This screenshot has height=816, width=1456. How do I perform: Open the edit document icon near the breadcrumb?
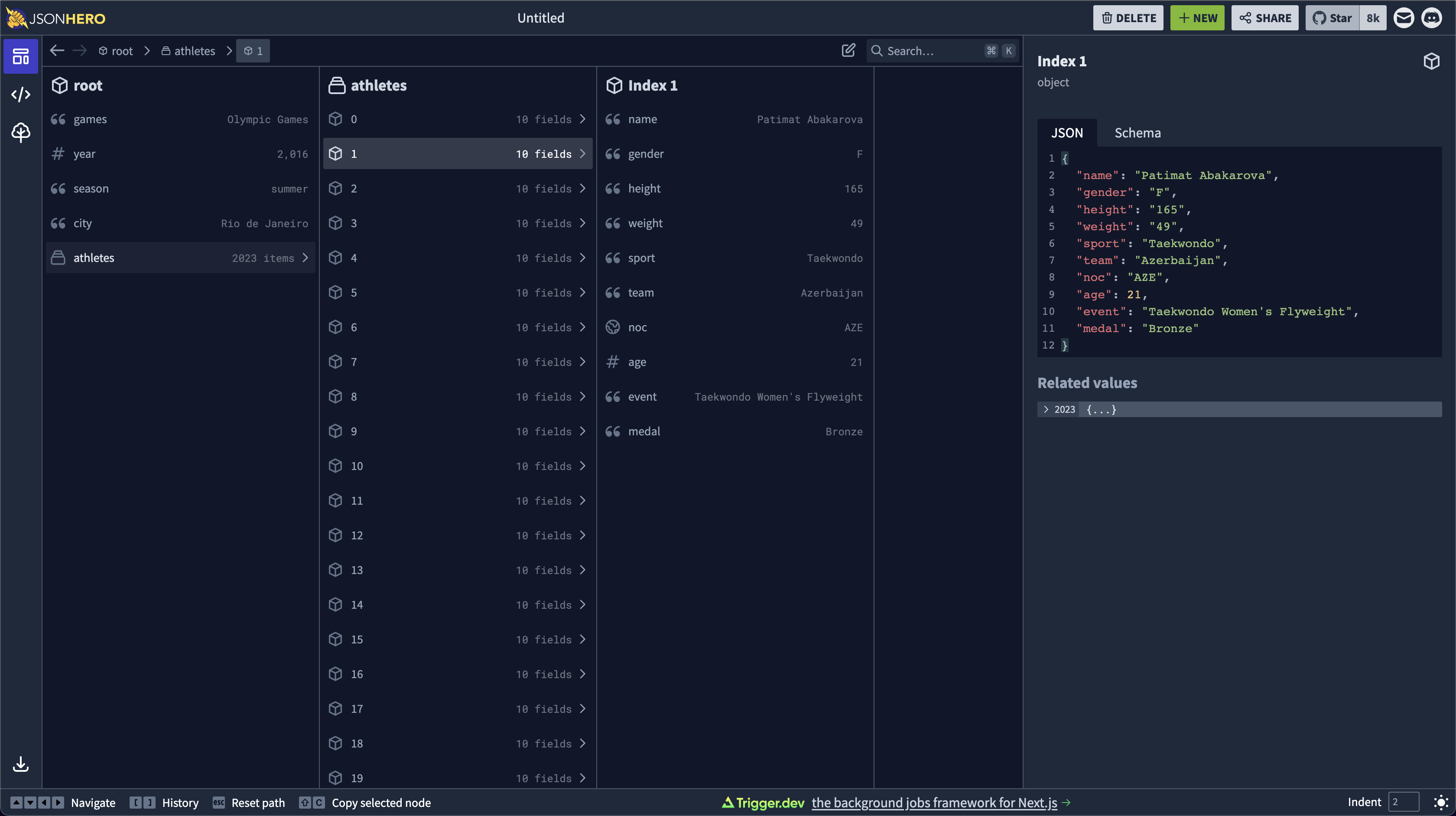tap(848, 50)
